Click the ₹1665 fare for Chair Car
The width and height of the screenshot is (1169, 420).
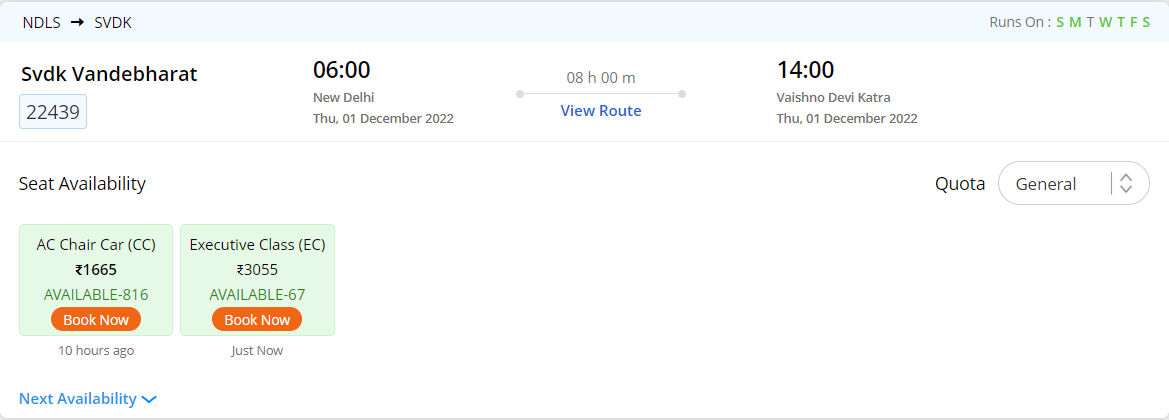96,269
